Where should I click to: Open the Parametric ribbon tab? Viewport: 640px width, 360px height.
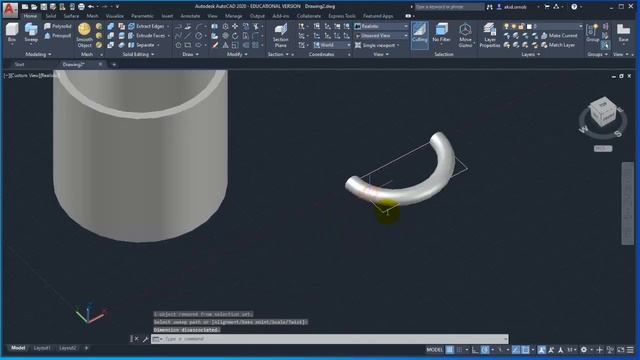pyautogui.click(x=142, y=16)
